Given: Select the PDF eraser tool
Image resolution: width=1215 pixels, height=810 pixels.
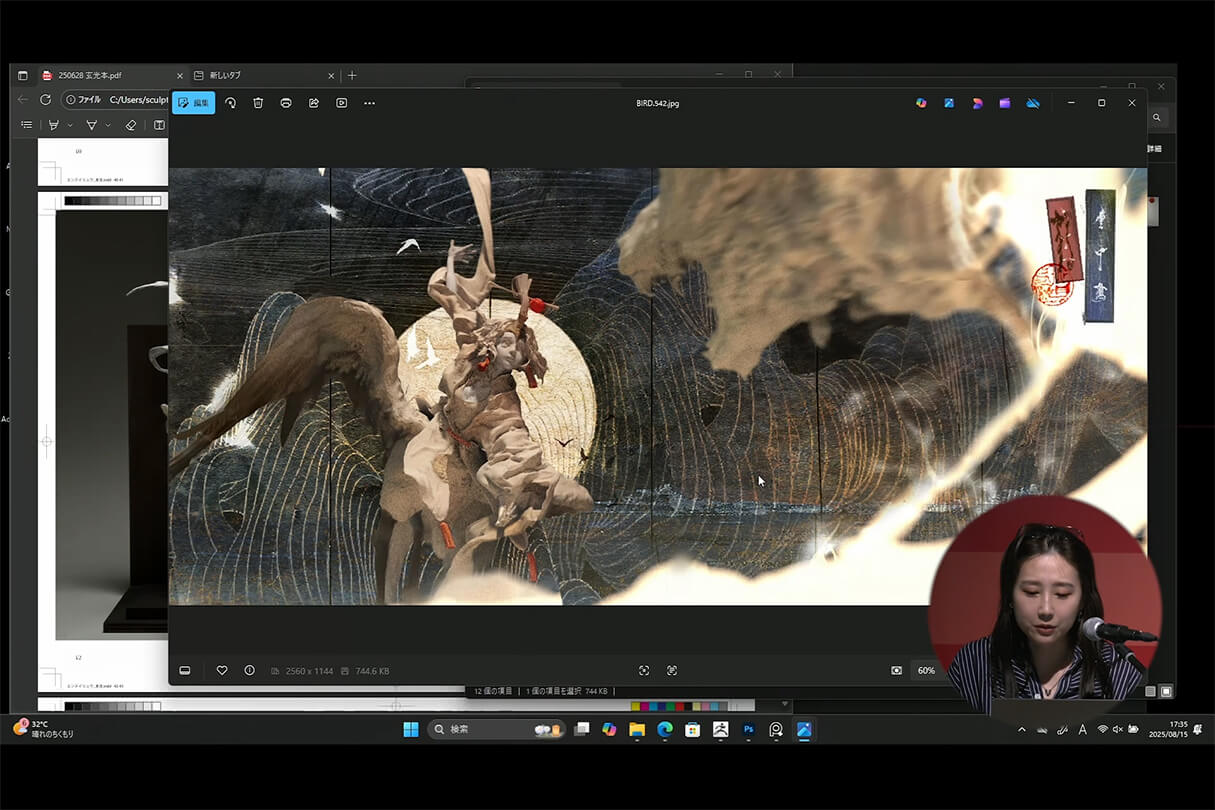Looking at the screenshot, I should tap(130, 125).
